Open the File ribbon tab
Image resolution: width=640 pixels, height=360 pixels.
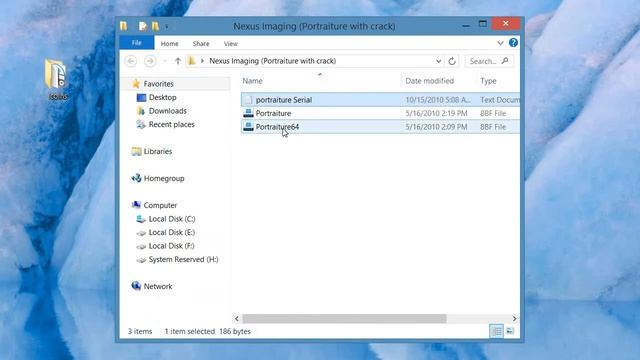tap(137, 43)
